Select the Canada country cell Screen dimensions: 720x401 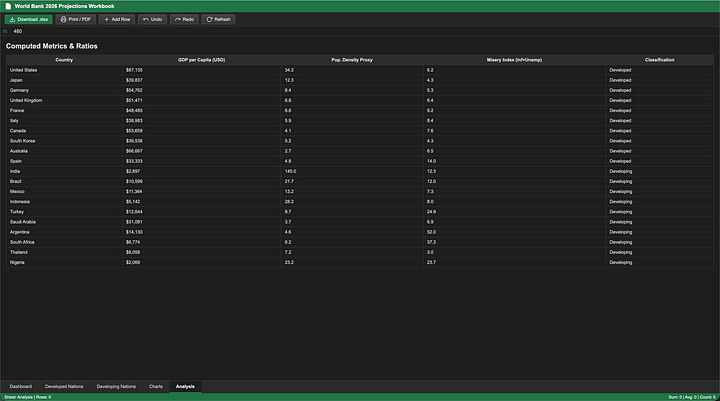tap(64, 130)
